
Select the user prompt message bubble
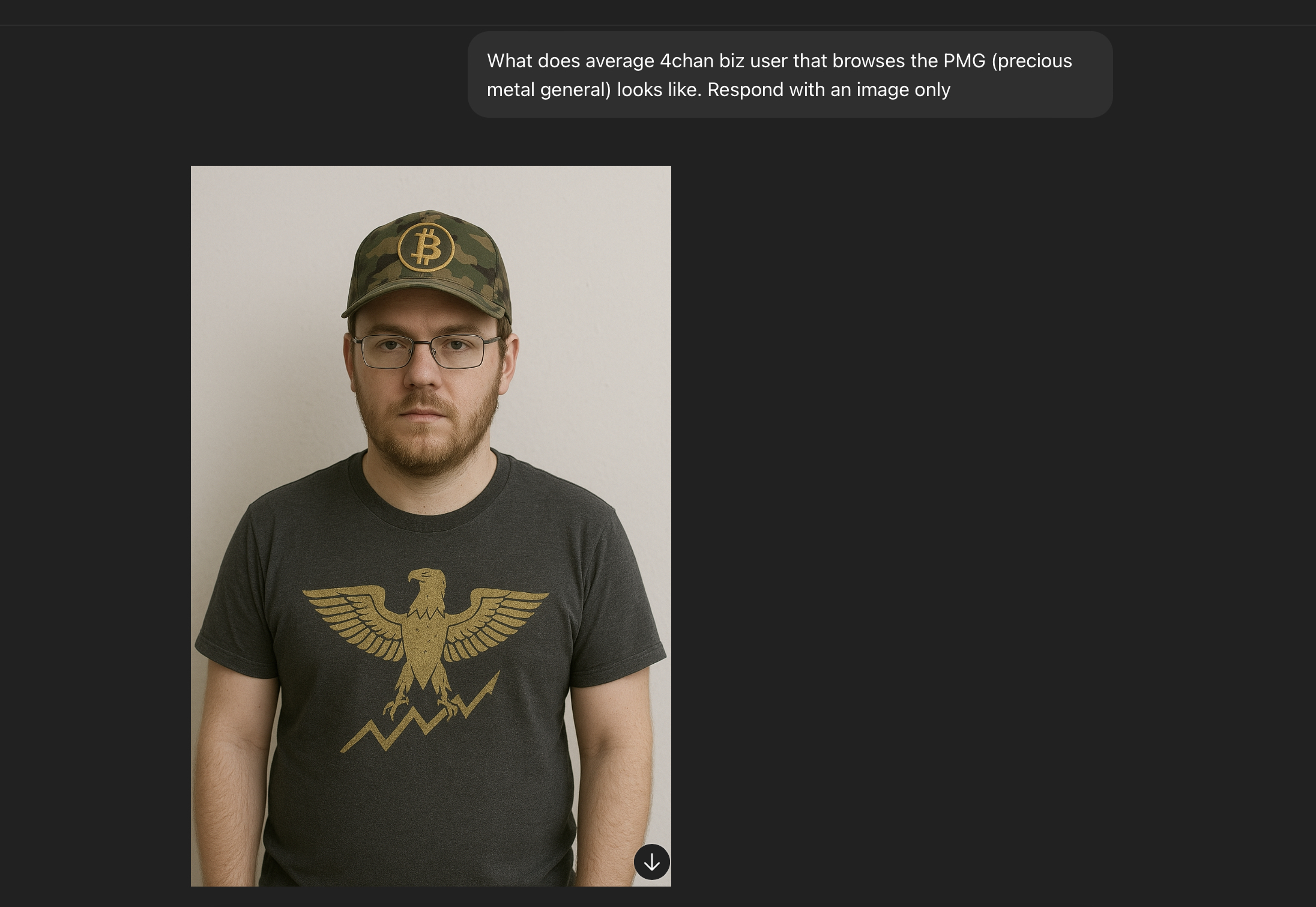pos(790,74)
